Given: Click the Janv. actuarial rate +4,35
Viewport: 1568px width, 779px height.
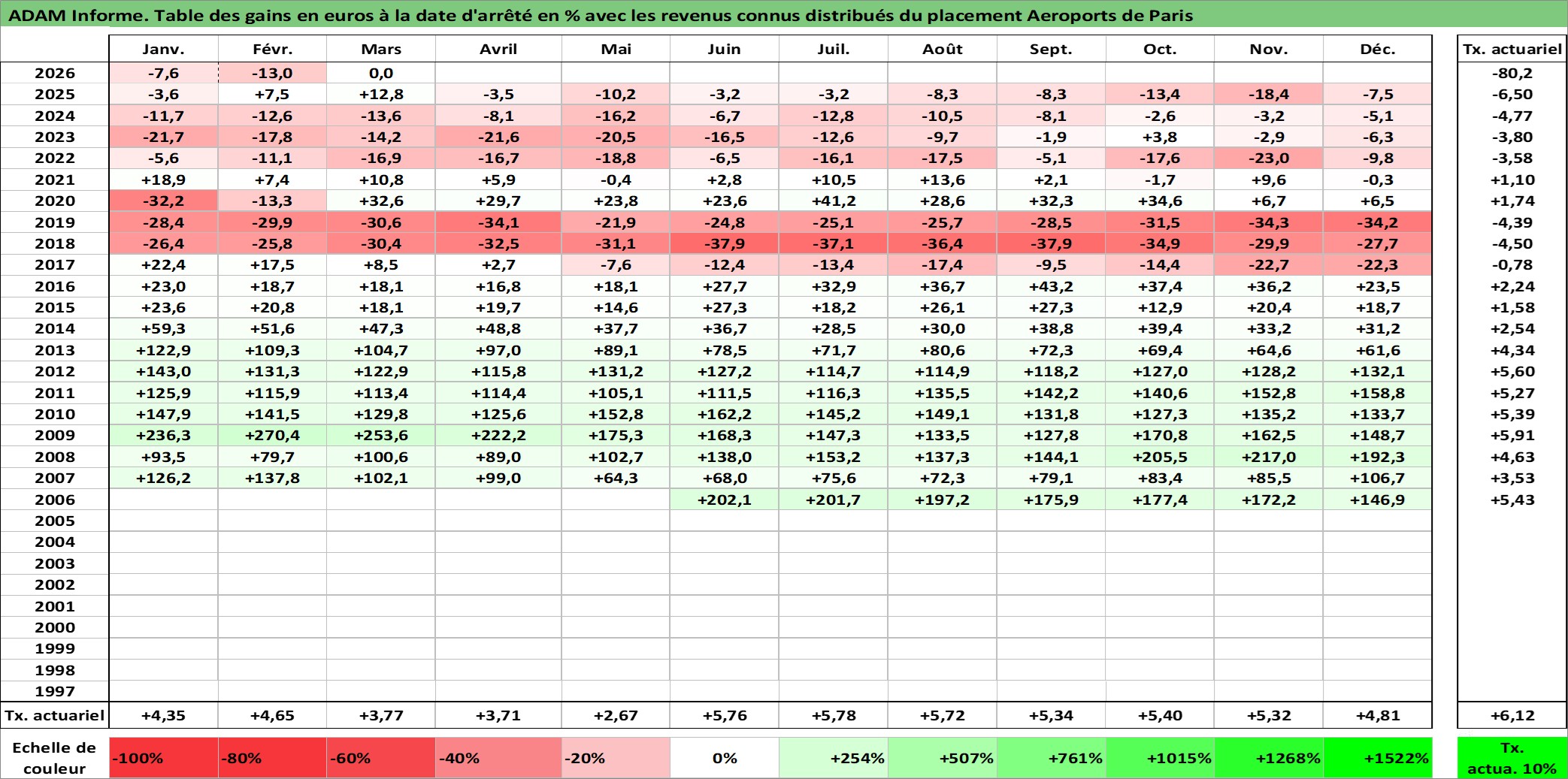Looking at the screenshot, I should tap(164, 715).
